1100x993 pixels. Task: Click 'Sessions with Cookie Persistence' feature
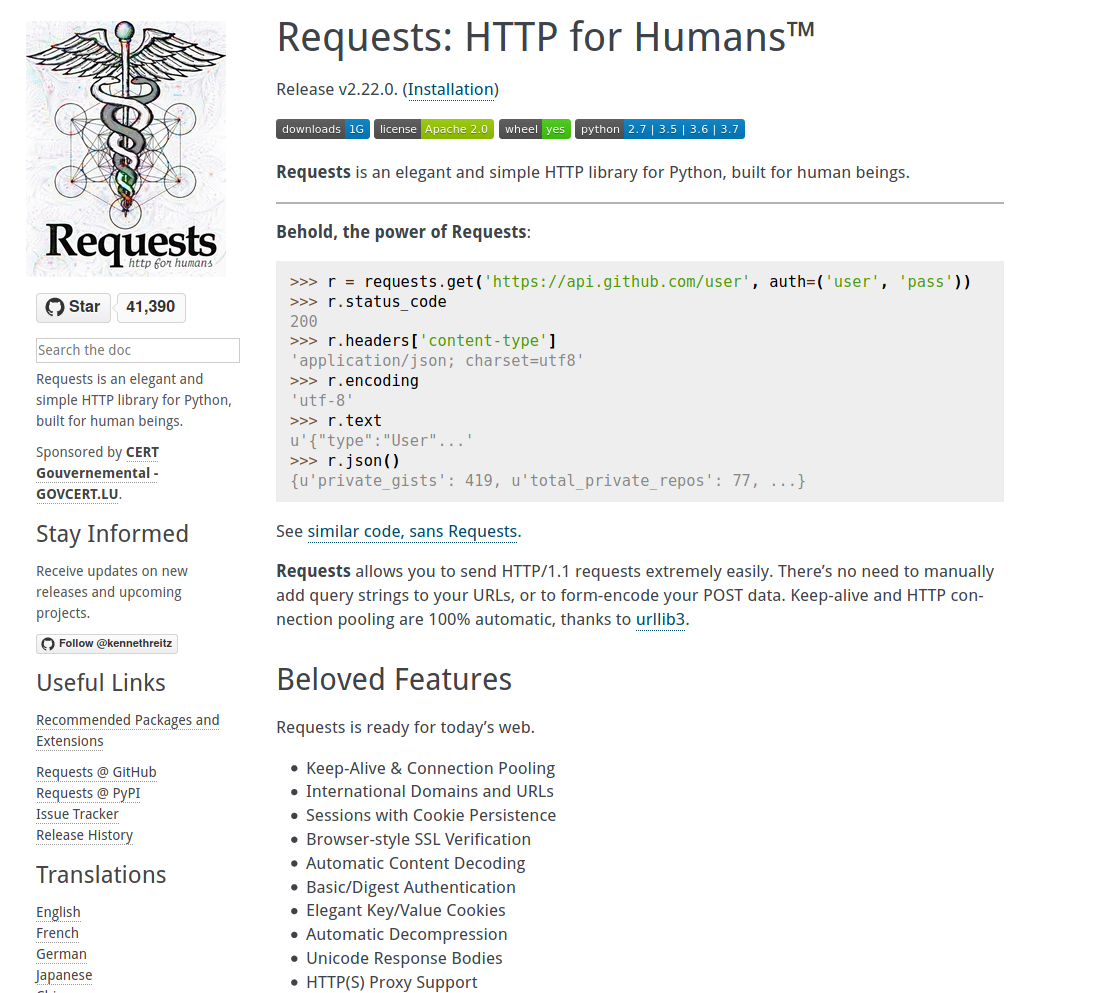(431, 815)
